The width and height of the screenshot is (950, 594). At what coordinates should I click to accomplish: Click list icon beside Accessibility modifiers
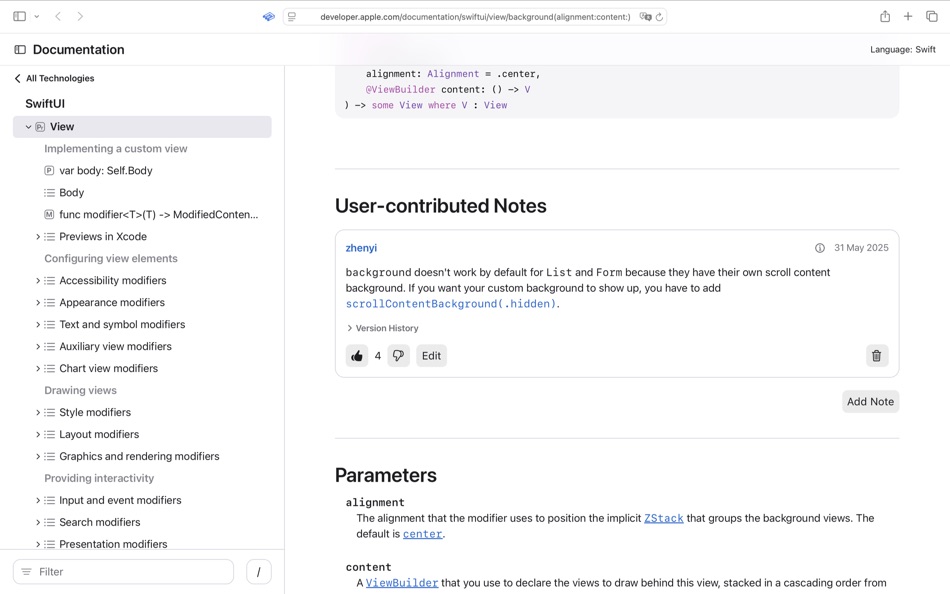click(x=49, y=281)
